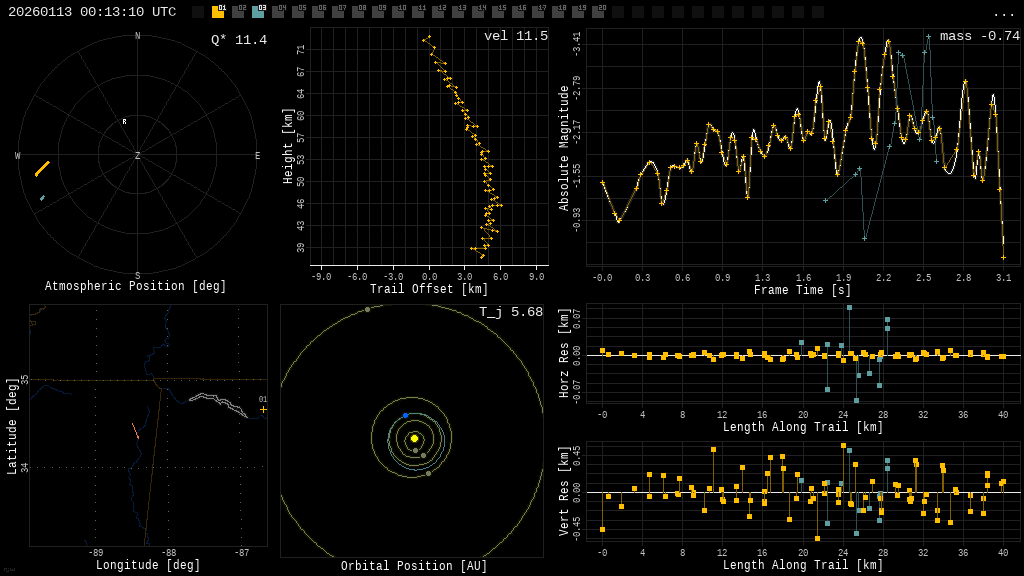Enable the gray station 02 box
1024x576 pixels.
(x=238, y=12)
